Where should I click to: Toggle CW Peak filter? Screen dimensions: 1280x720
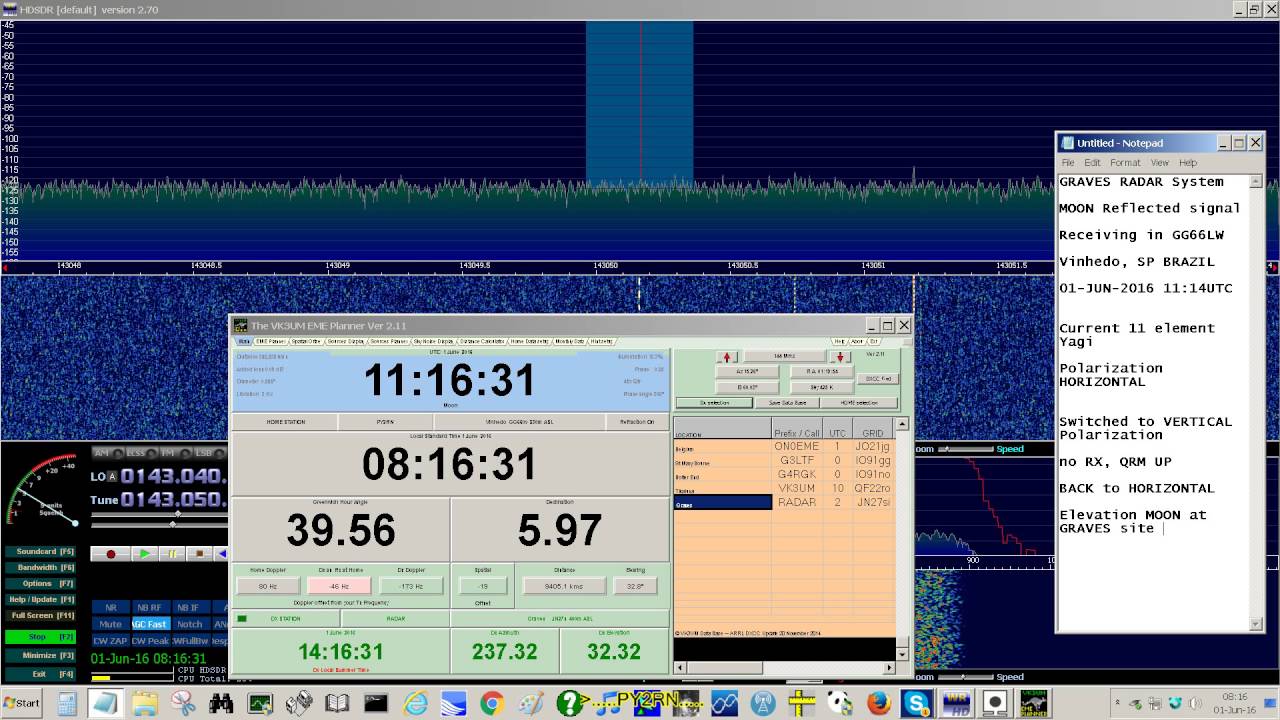tap(150, 640)
